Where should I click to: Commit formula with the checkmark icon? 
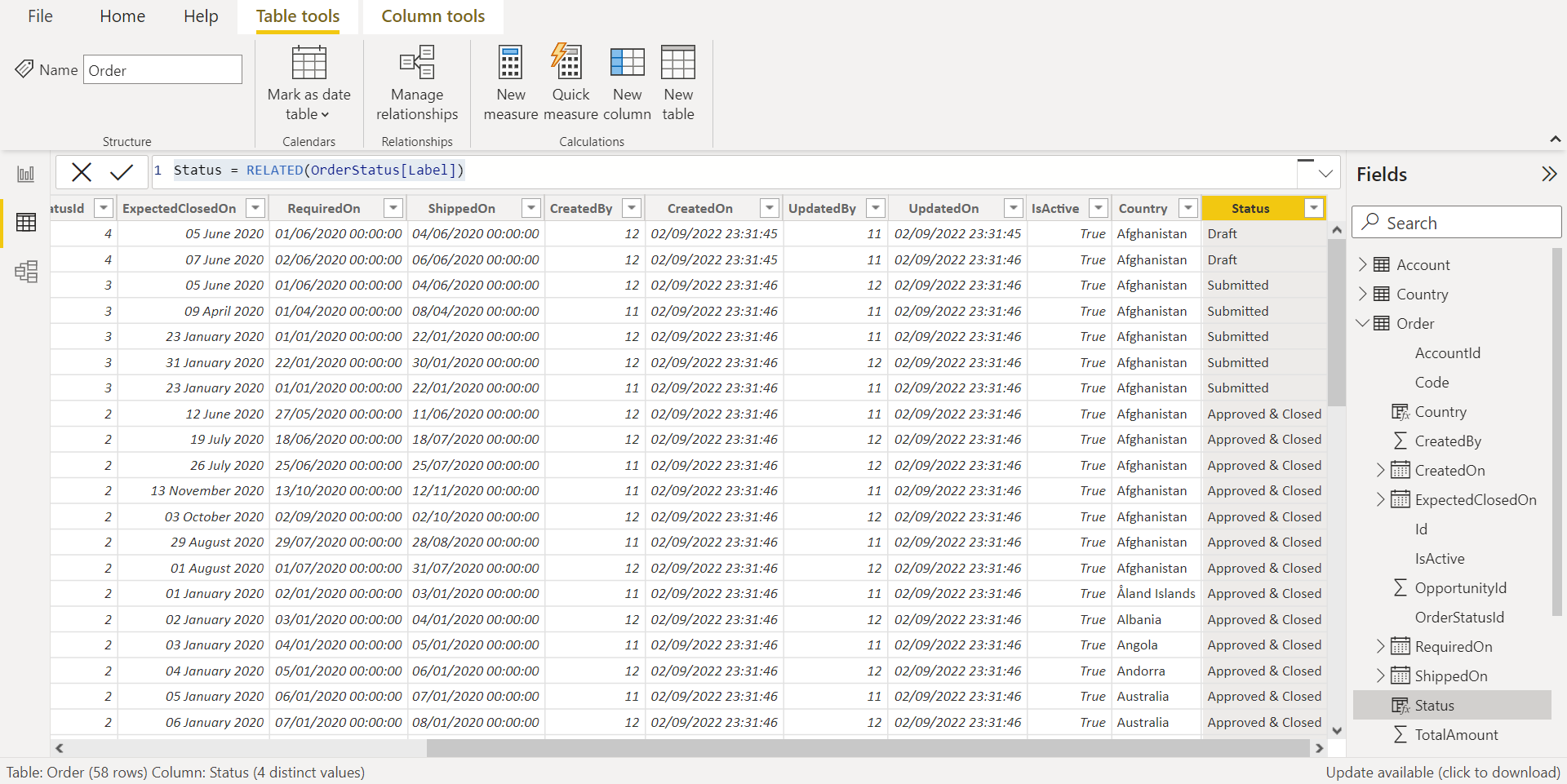[x=122, y=171]
